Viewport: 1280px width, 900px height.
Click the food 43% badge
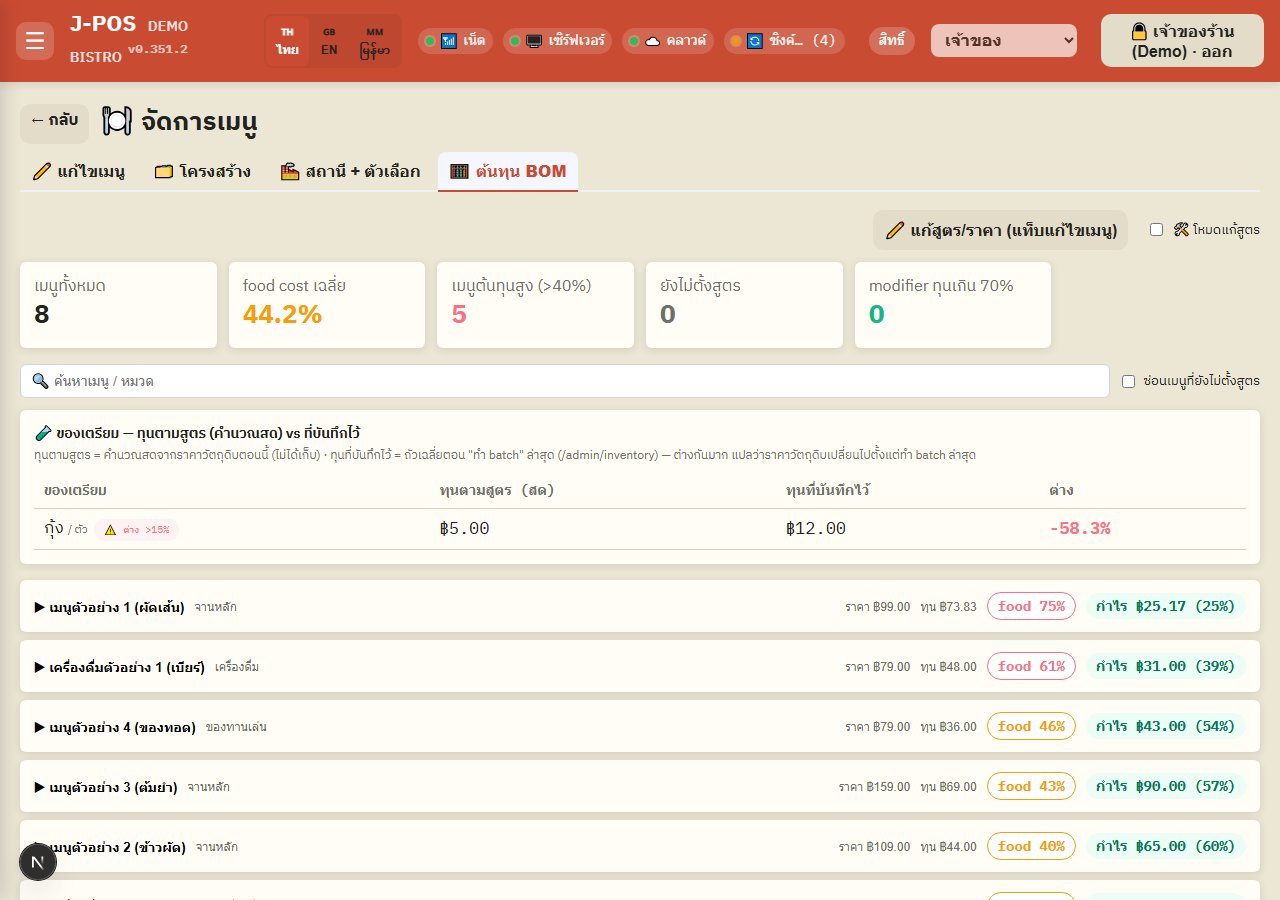[1031, 786]
